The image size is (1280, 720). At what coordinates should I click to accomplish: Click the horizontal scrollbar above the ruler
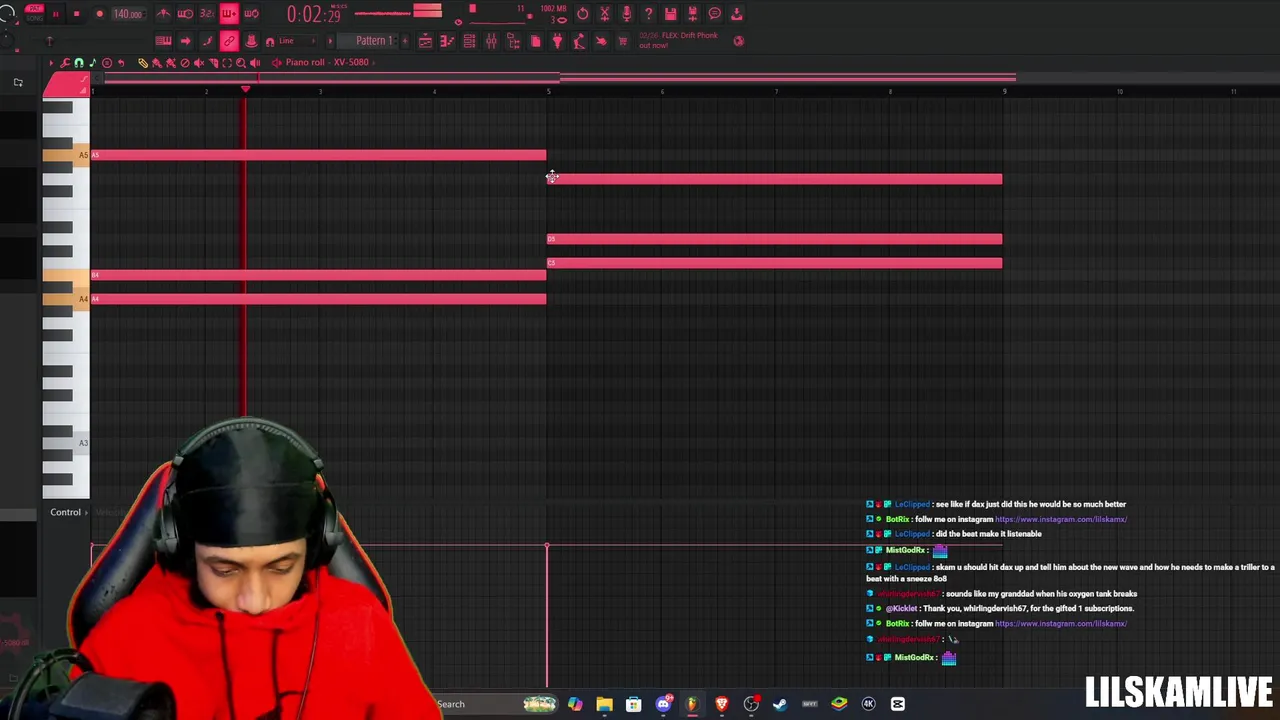[560, 77]
